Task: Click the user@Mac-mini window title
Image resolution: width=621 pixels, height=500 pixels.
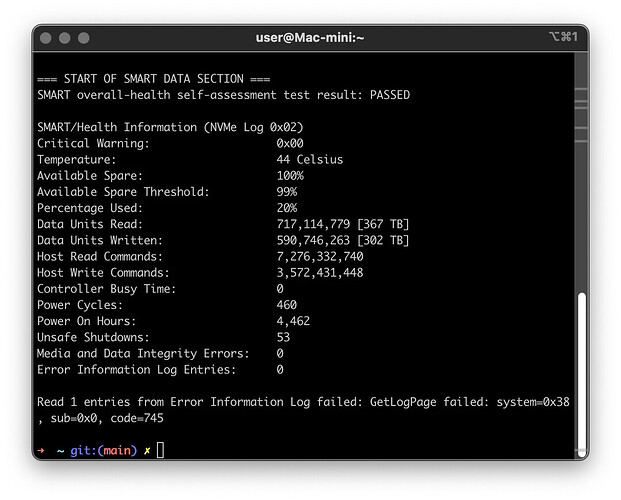Action: coord(310,38)
